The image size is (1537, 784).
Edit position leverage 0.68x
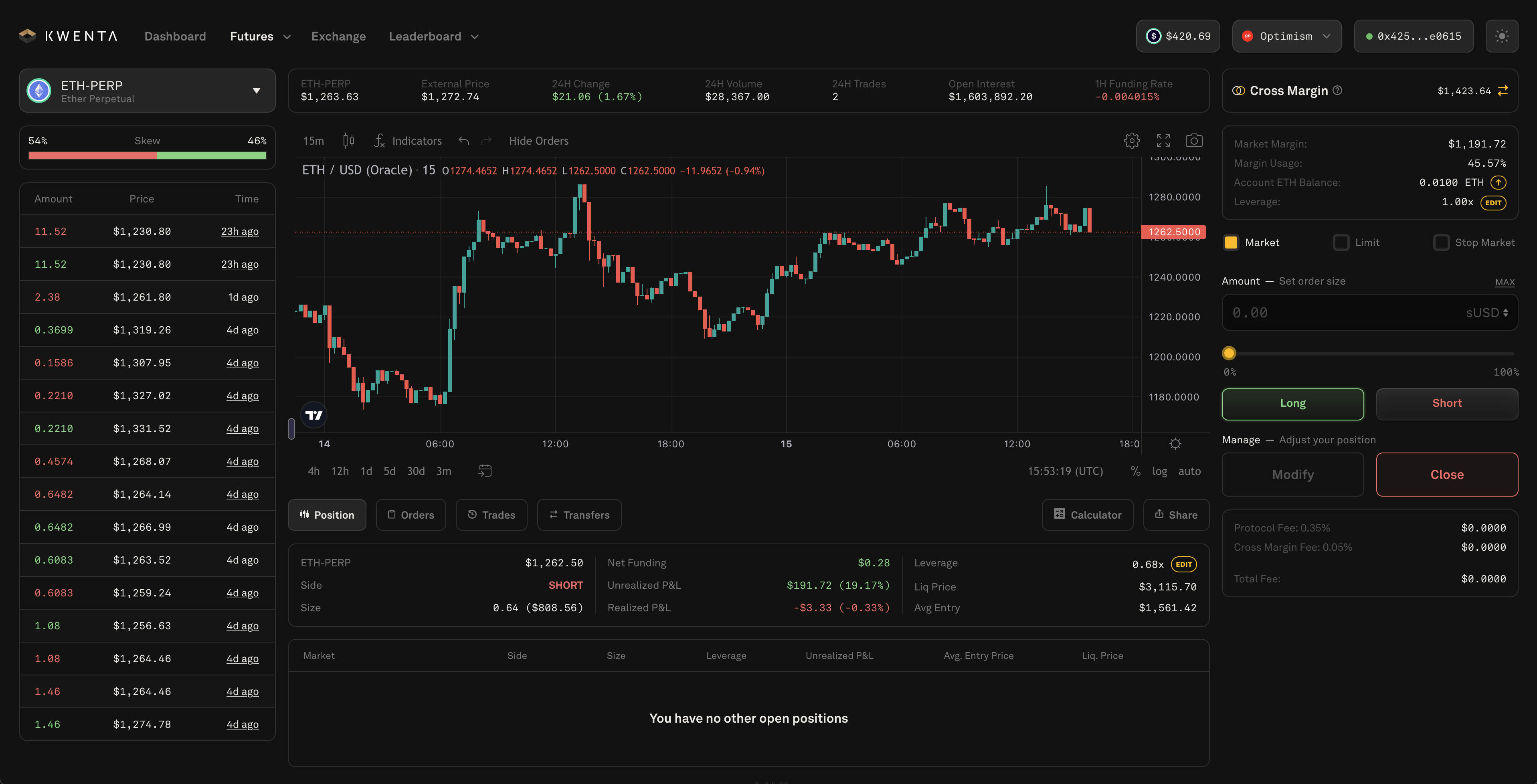pyautogui.click(x=1184, y=564)
